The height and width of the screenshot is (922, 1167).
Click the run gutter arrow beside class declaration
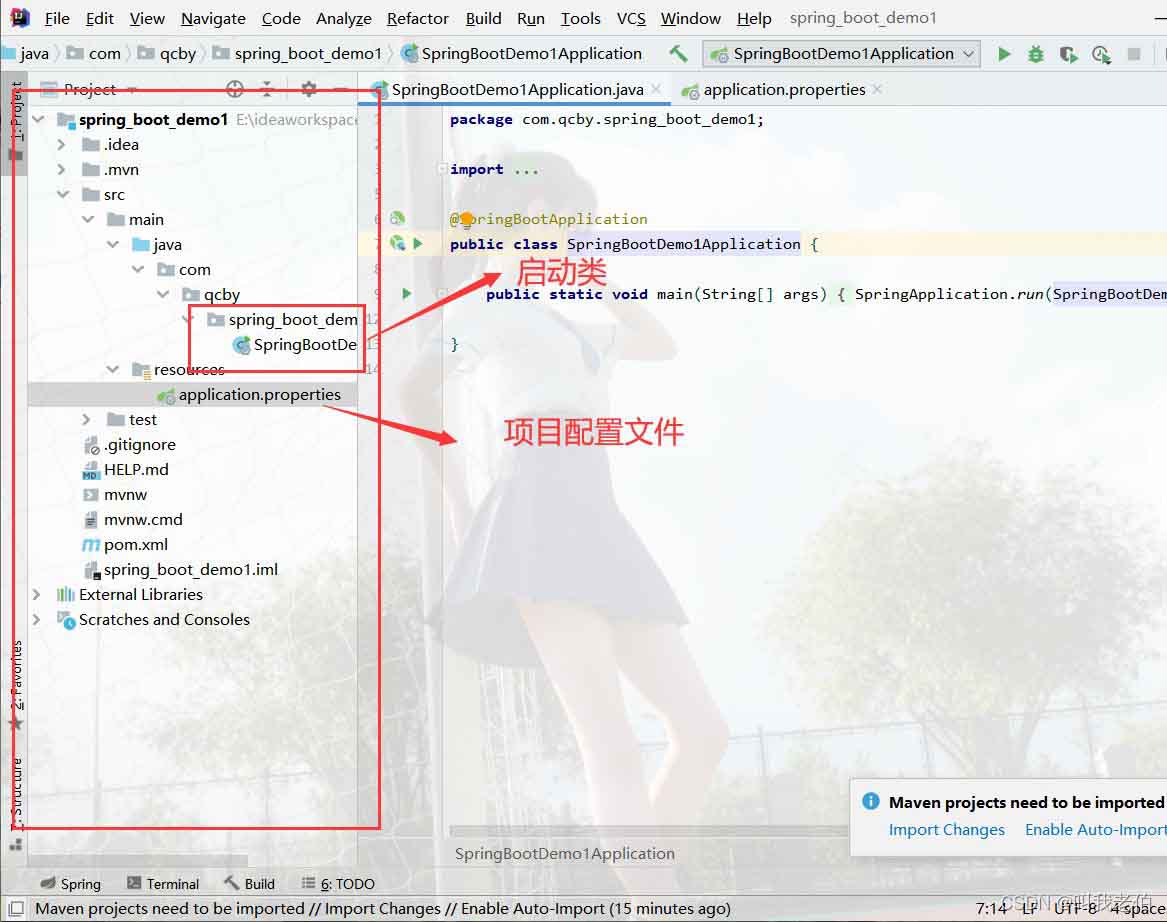pos(418,243)
